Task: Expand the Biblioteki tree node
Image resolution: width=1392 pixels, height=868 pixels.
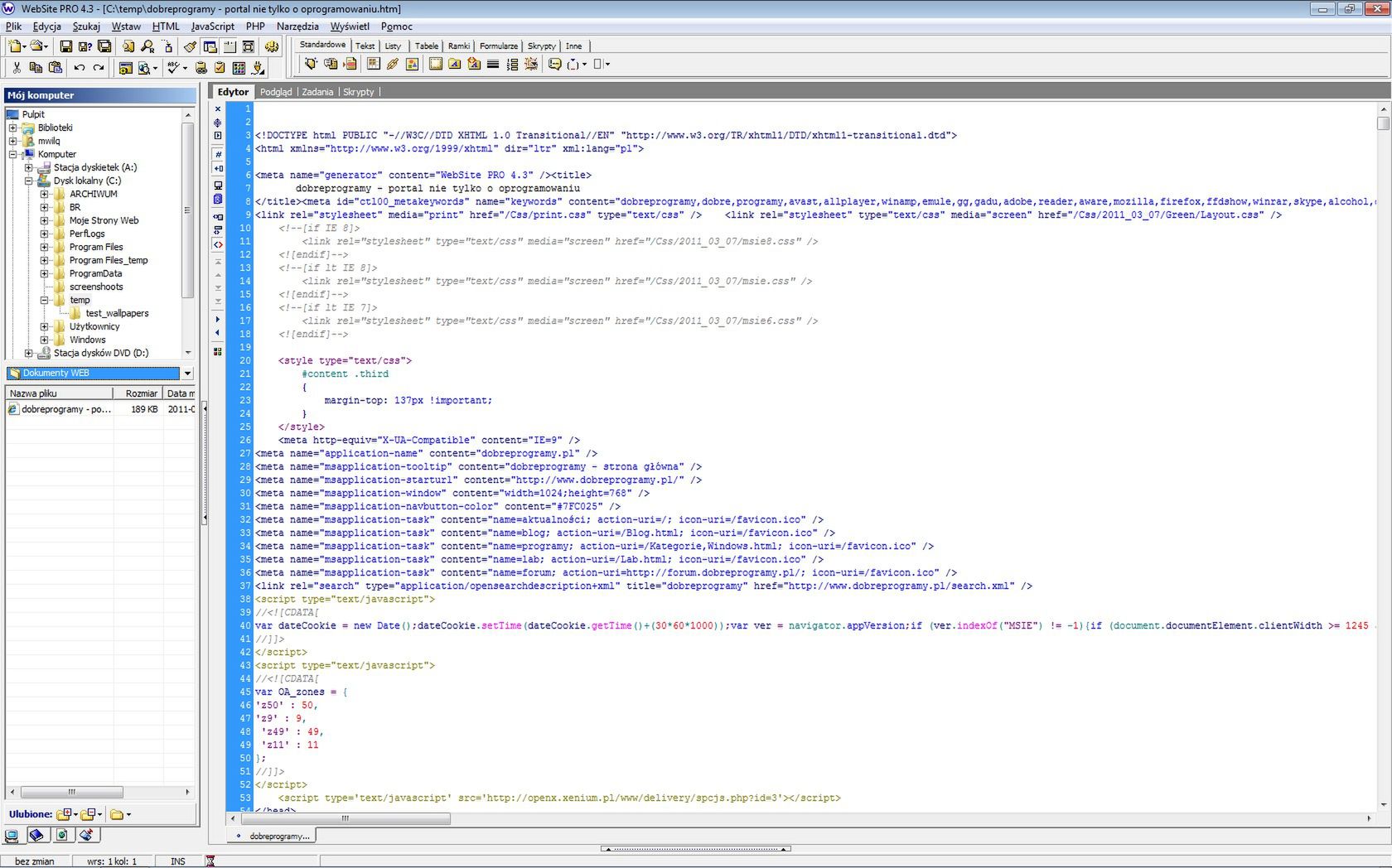Action: [x=12, y=128]
